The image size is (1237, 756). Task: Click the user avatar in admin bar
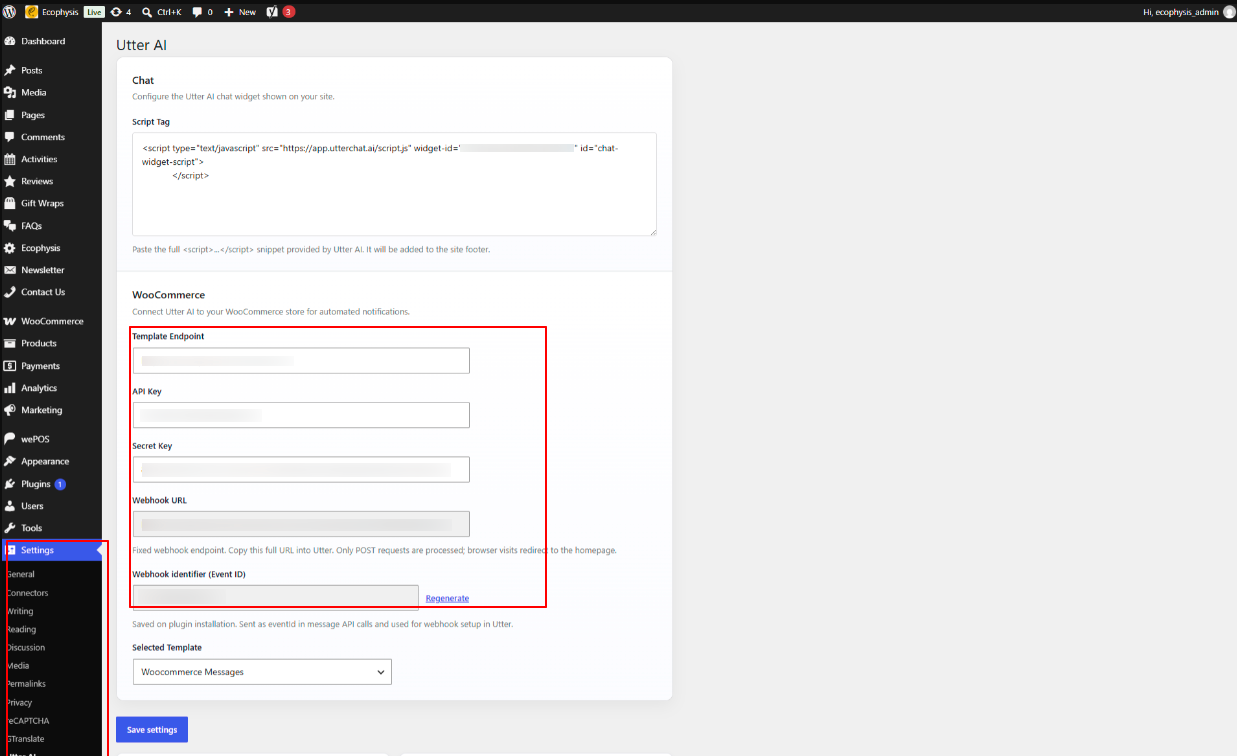[1229, 12]
